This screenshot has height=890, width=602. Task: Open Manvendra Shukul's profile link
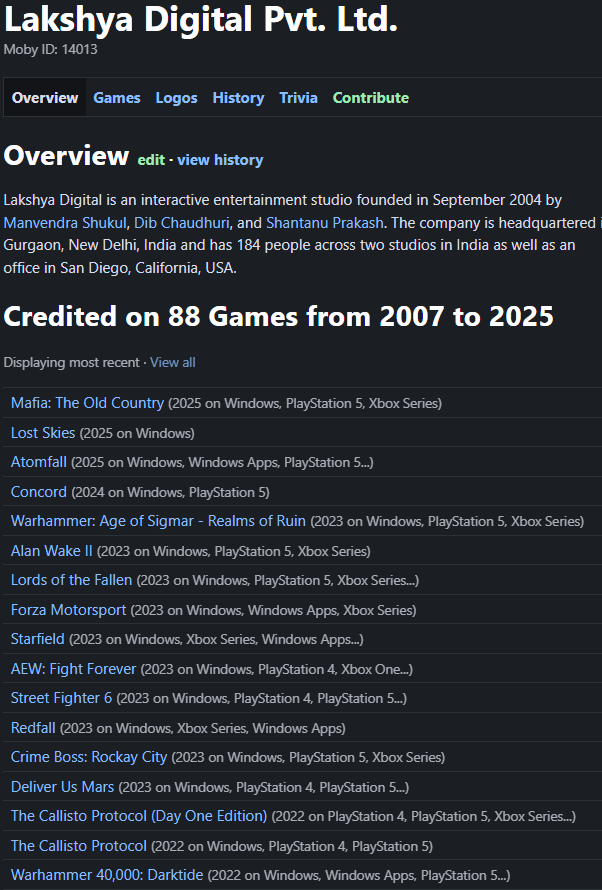[x=65, y=222]
